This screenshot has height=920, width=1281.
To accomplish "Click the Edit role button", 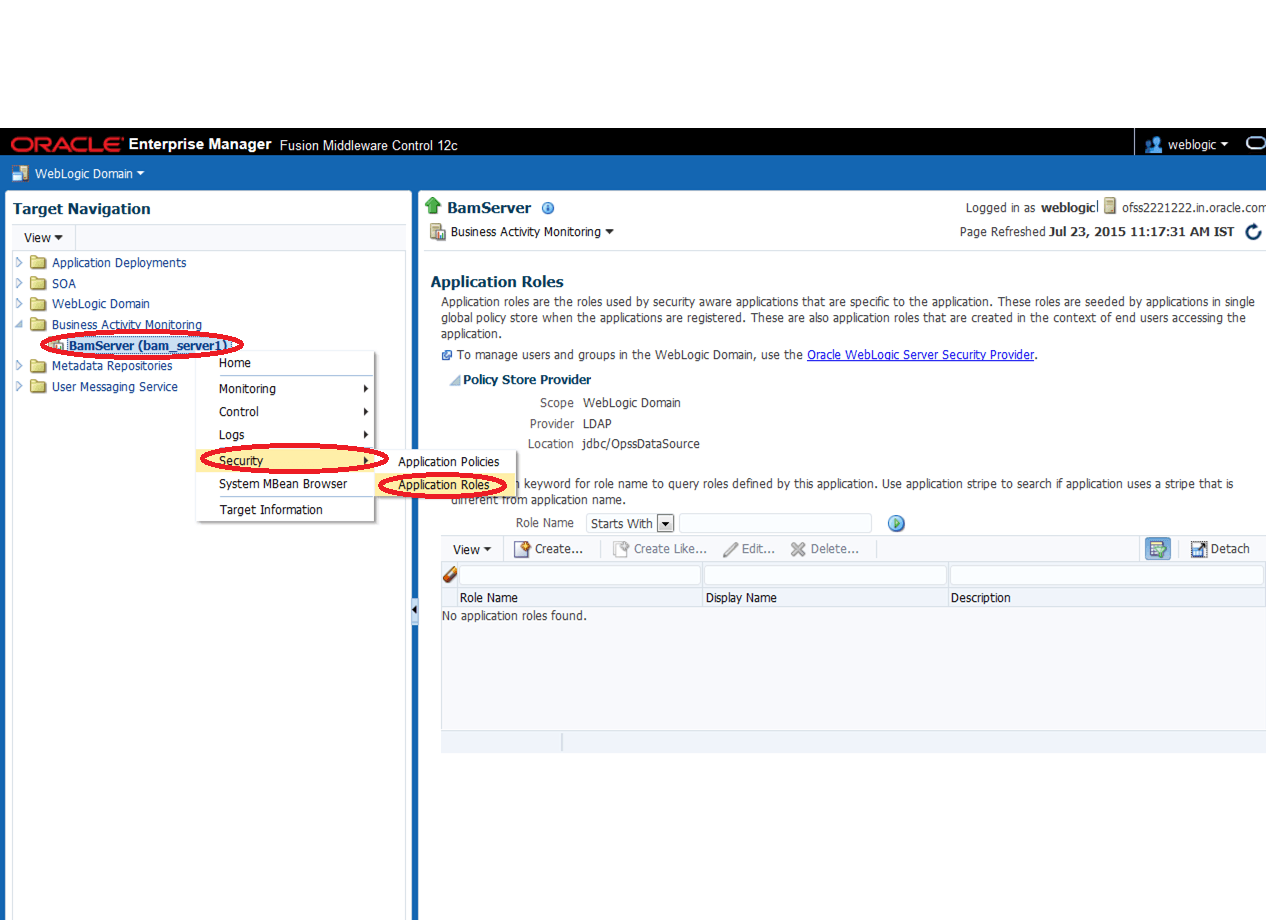I will click(x=749, y=549).
